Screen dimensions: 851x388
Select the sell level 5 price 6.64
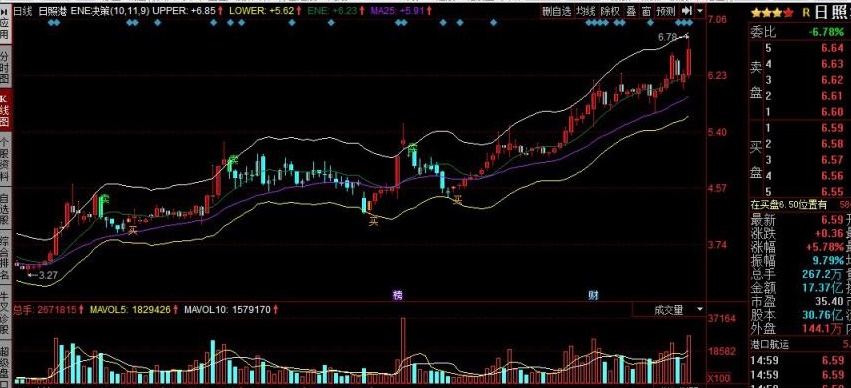(832, 48)
